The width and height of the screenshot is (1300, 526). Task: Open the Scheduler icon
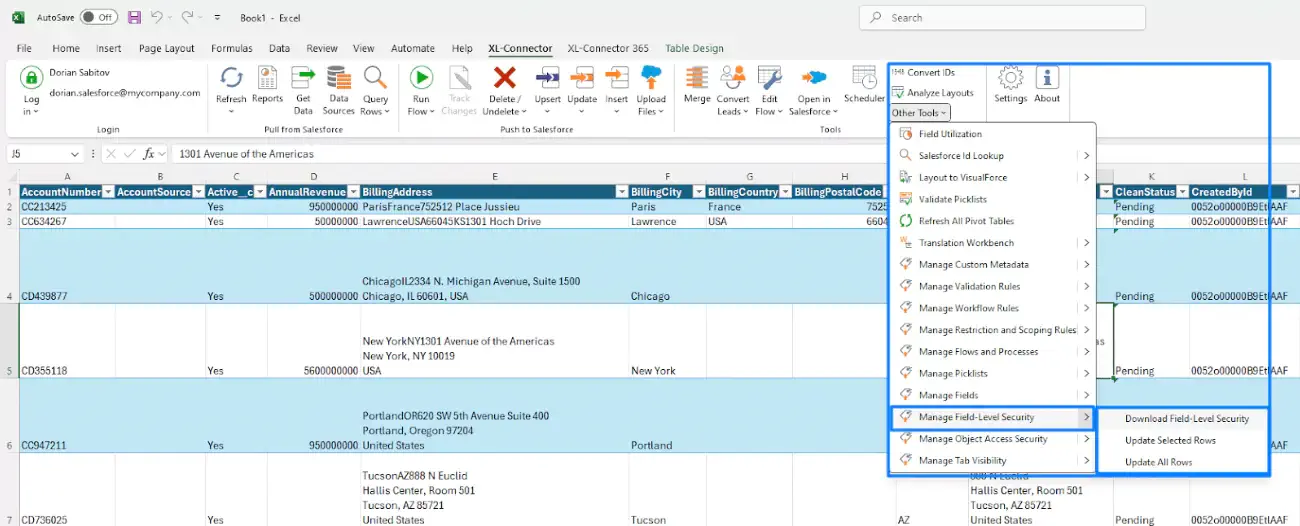[x=864, y=78]
